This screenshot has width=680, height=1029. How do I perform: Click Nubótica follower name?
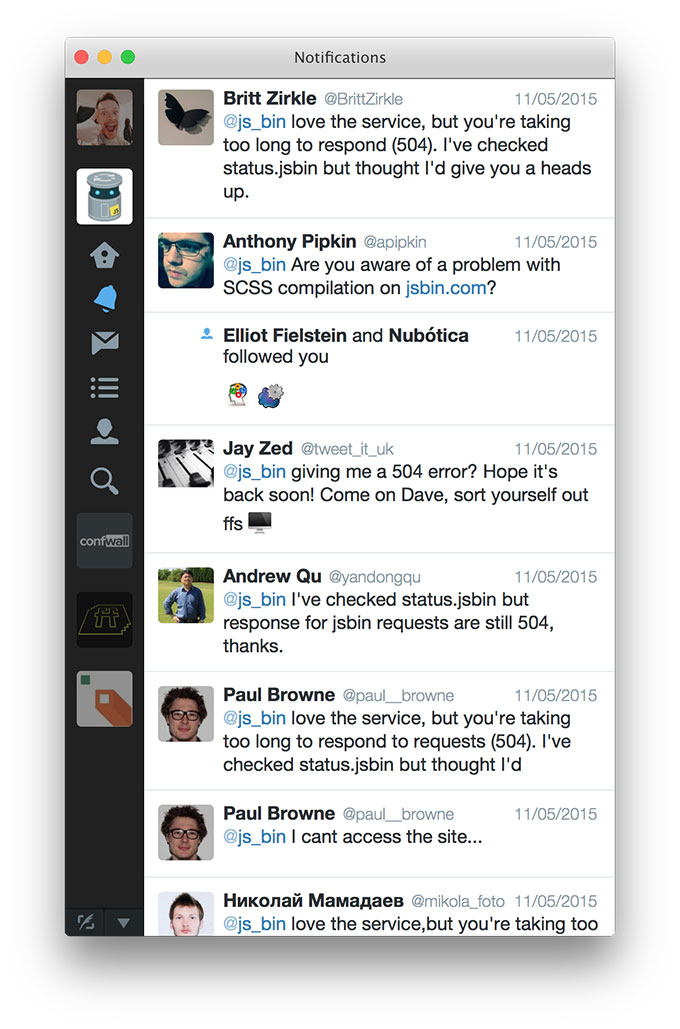point(429,335)
